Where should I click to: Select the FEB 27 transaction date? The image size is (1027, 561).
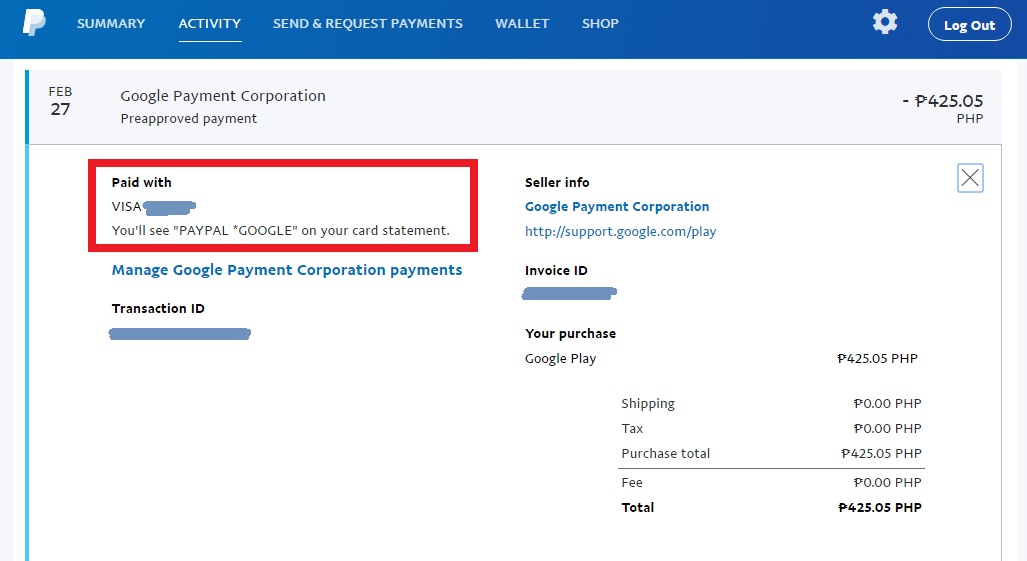pos(60,101)
